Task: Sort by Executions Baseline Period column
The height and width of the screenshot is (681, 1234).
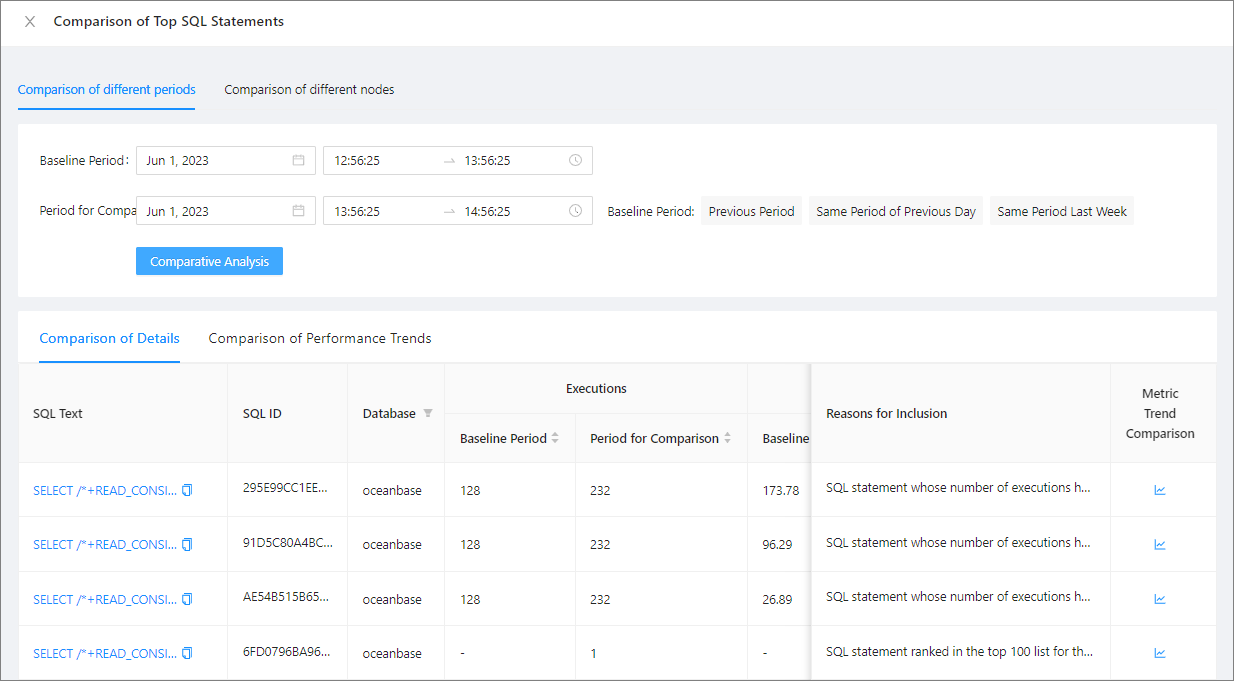Action: pos(555,438)
